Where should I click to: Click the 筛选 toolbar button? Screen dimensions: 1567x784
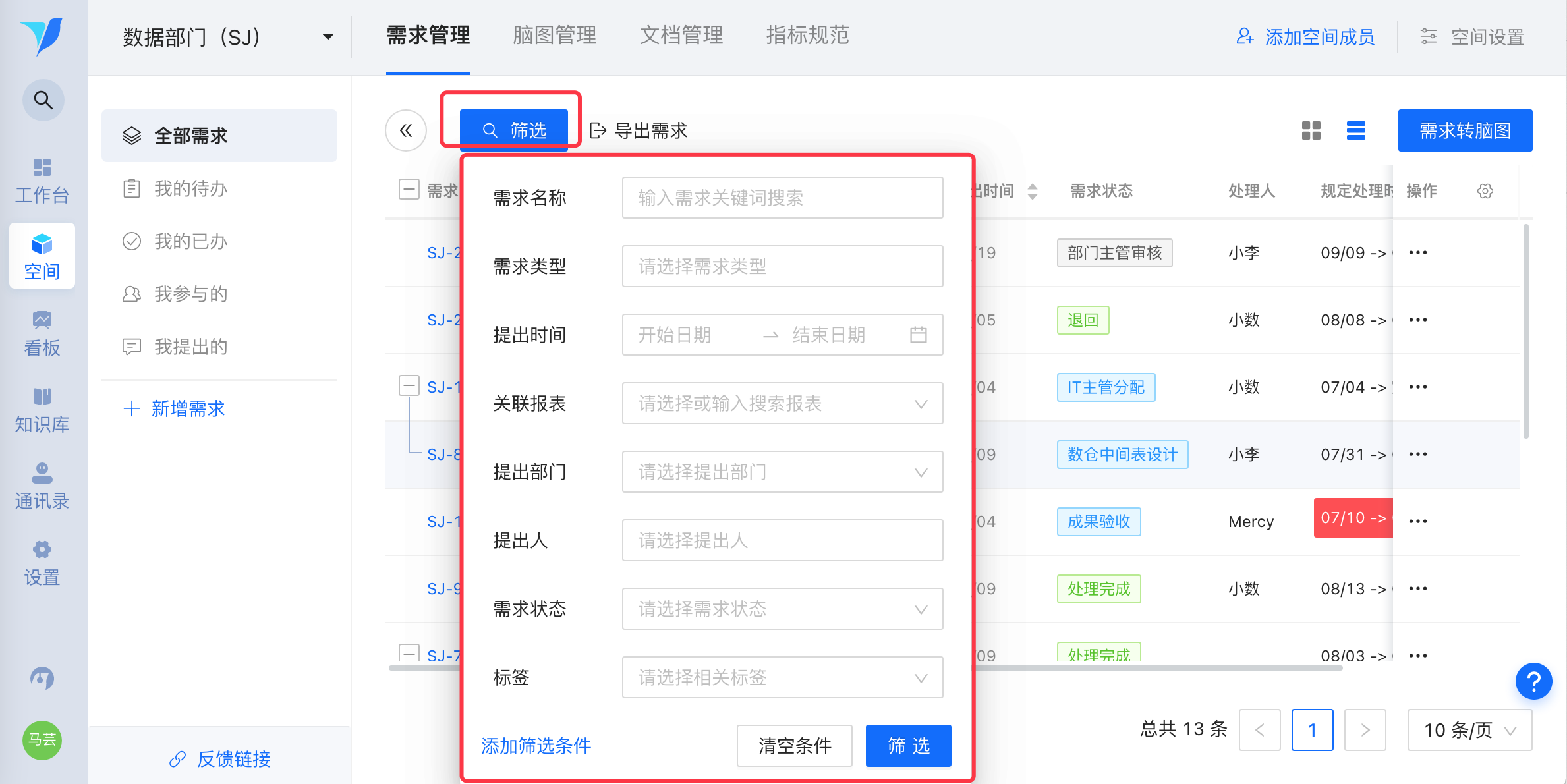pyautogui.click(x=514, y=130)
